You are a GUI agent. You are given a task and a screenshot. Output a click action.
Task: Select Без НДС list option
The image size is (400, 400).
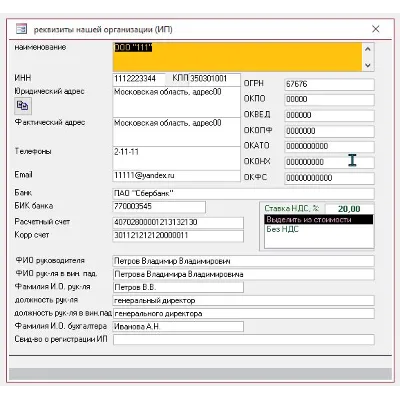[x=319, y=229]
